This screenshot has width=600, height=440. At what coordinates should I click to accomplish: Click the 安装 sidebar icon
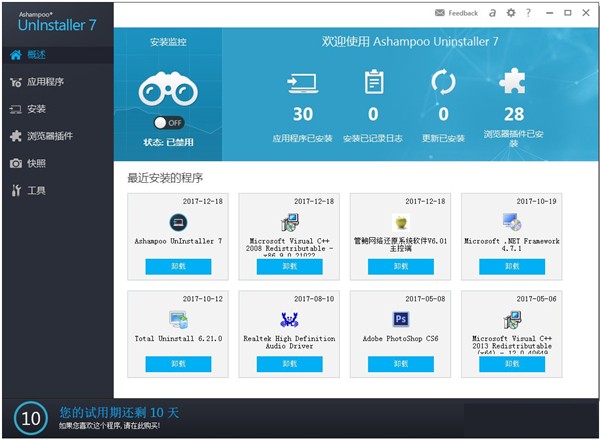(x=15, y=109)
